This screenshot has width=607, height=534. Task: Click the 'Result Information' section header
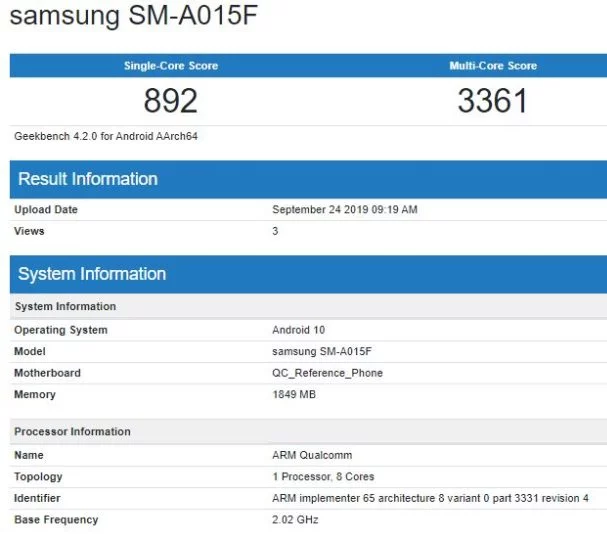[x=308, y=179]
